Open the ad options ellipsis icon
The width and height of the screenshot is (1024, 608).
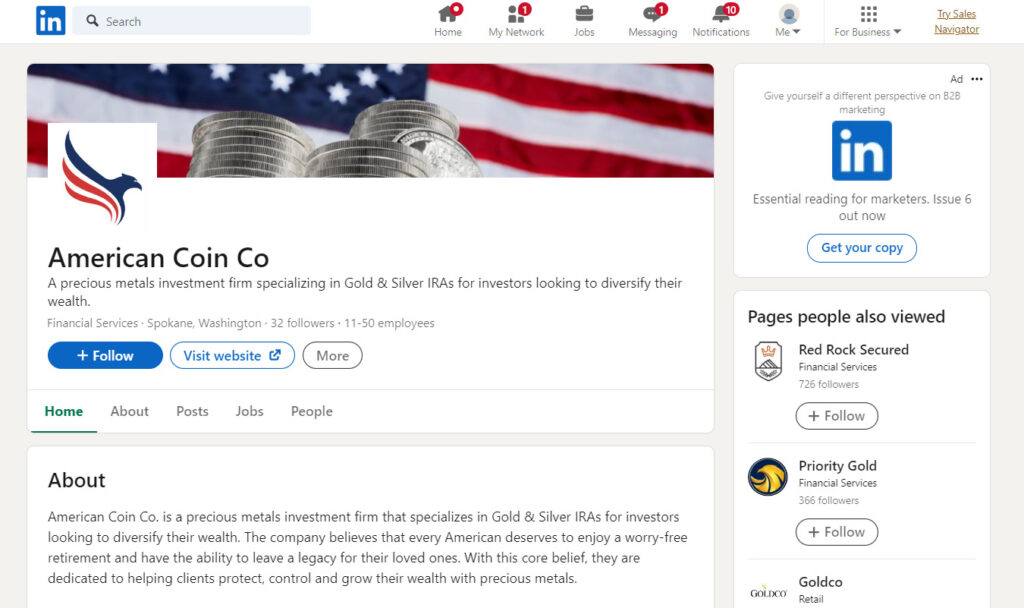pyautogui.click(x=976, y=79)
